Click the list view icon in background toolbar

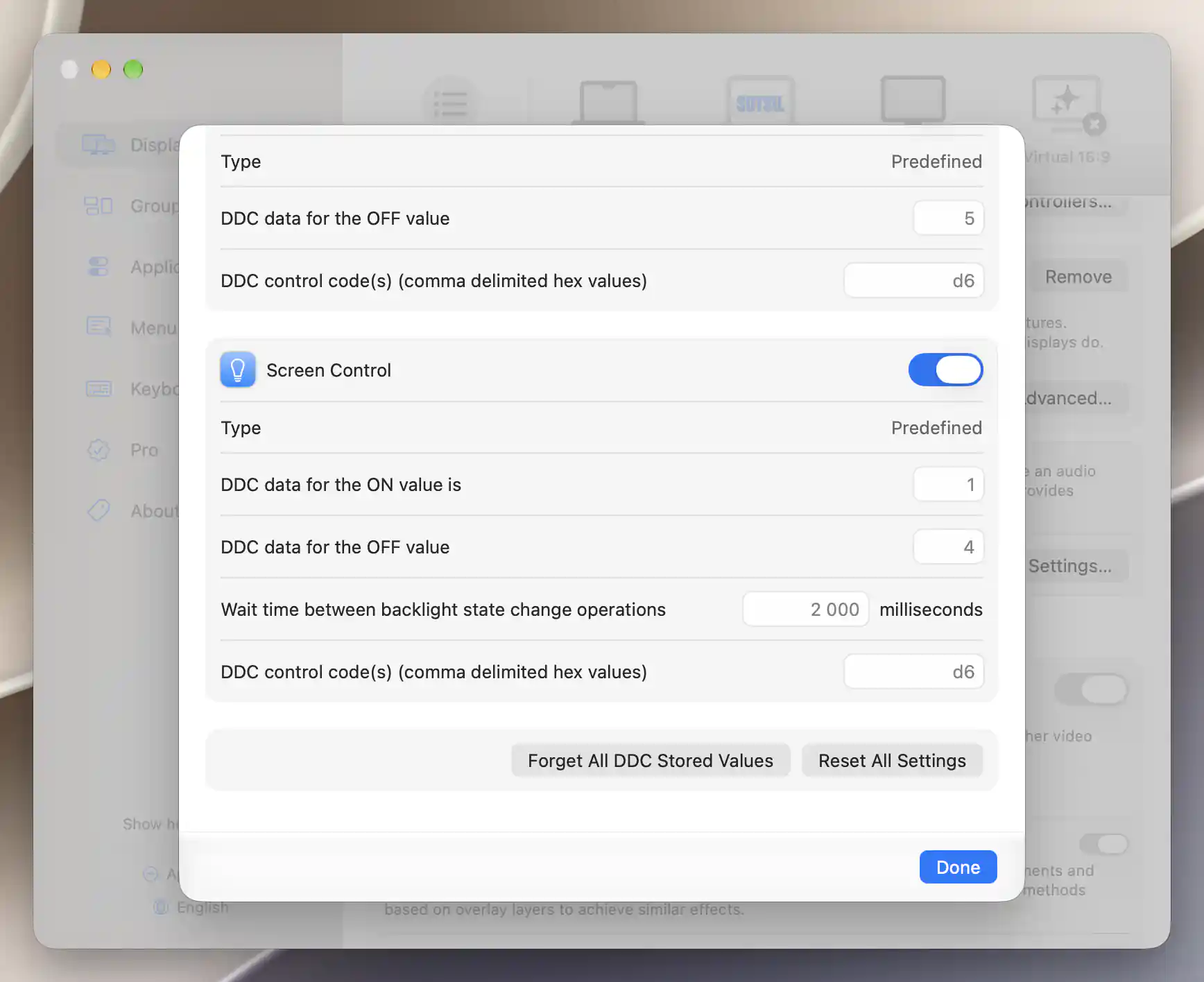tap(451, 104)
